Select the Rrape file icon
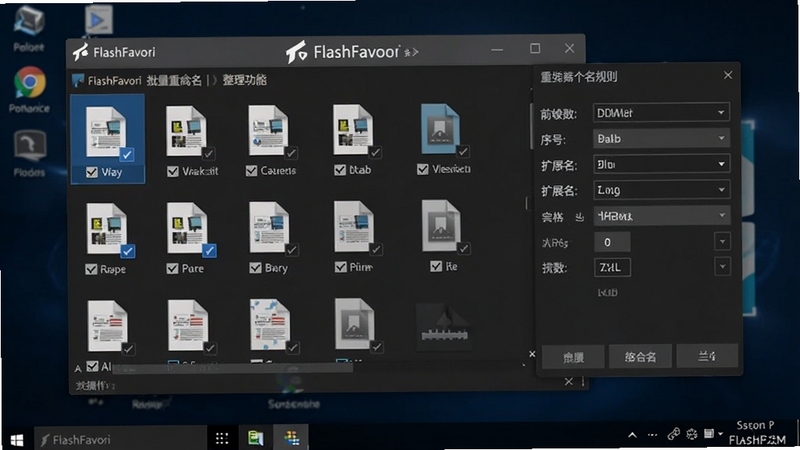 coord(107,229)
